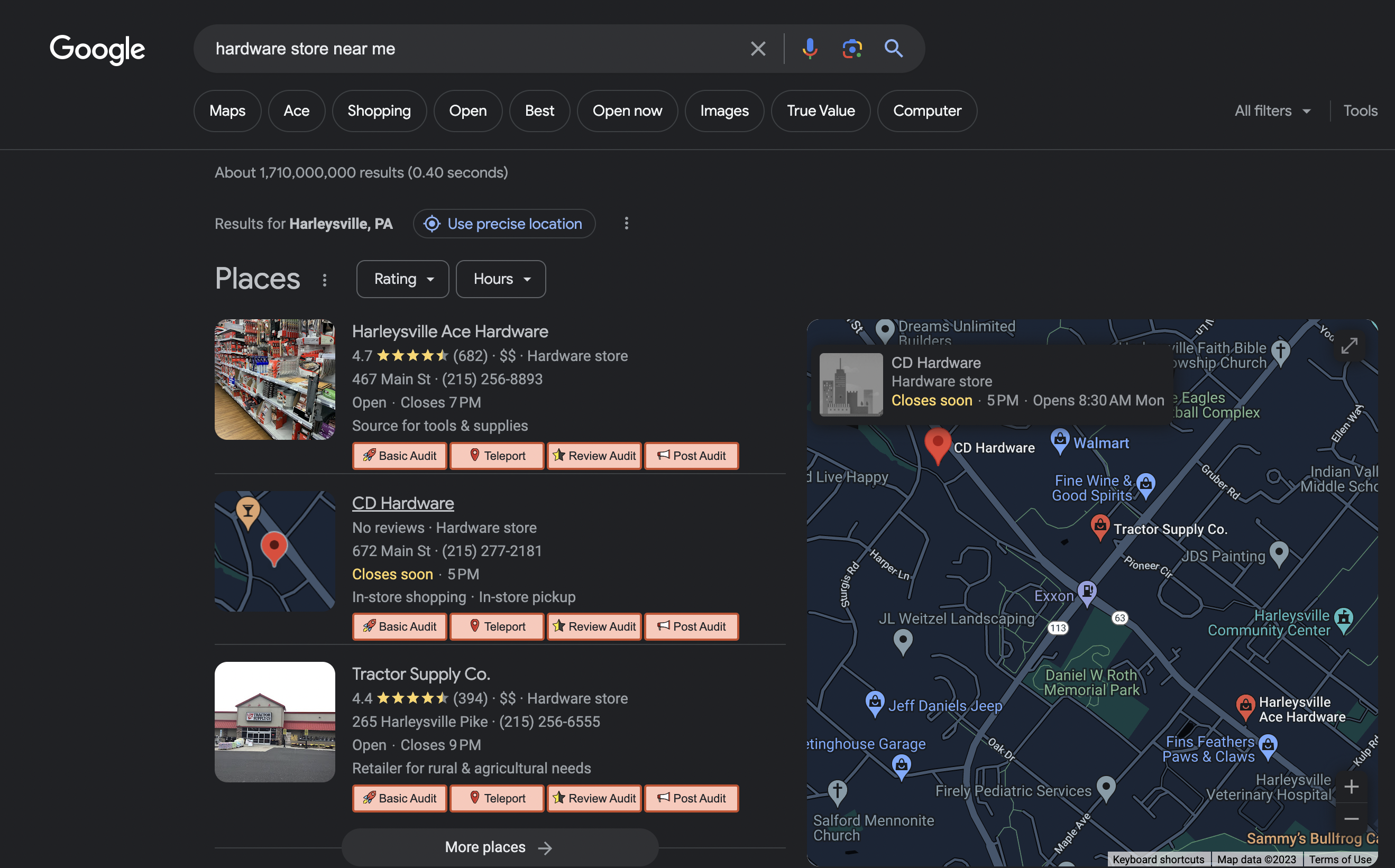This screenshot has width=1395, height=868.
Task: Click Basic Audit for Harleysville Ace Hardware
Action: [399, 456]
